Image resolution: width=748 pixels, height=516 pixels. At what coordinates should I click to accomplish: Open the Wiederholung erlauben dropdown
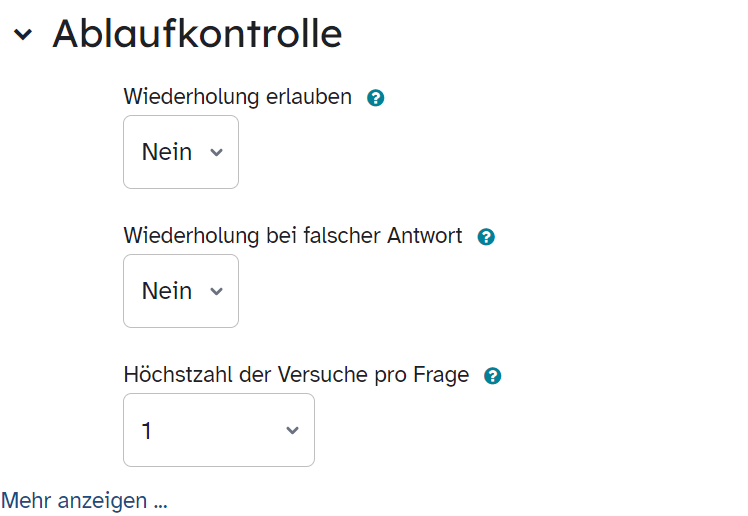(x=181, y=152)
